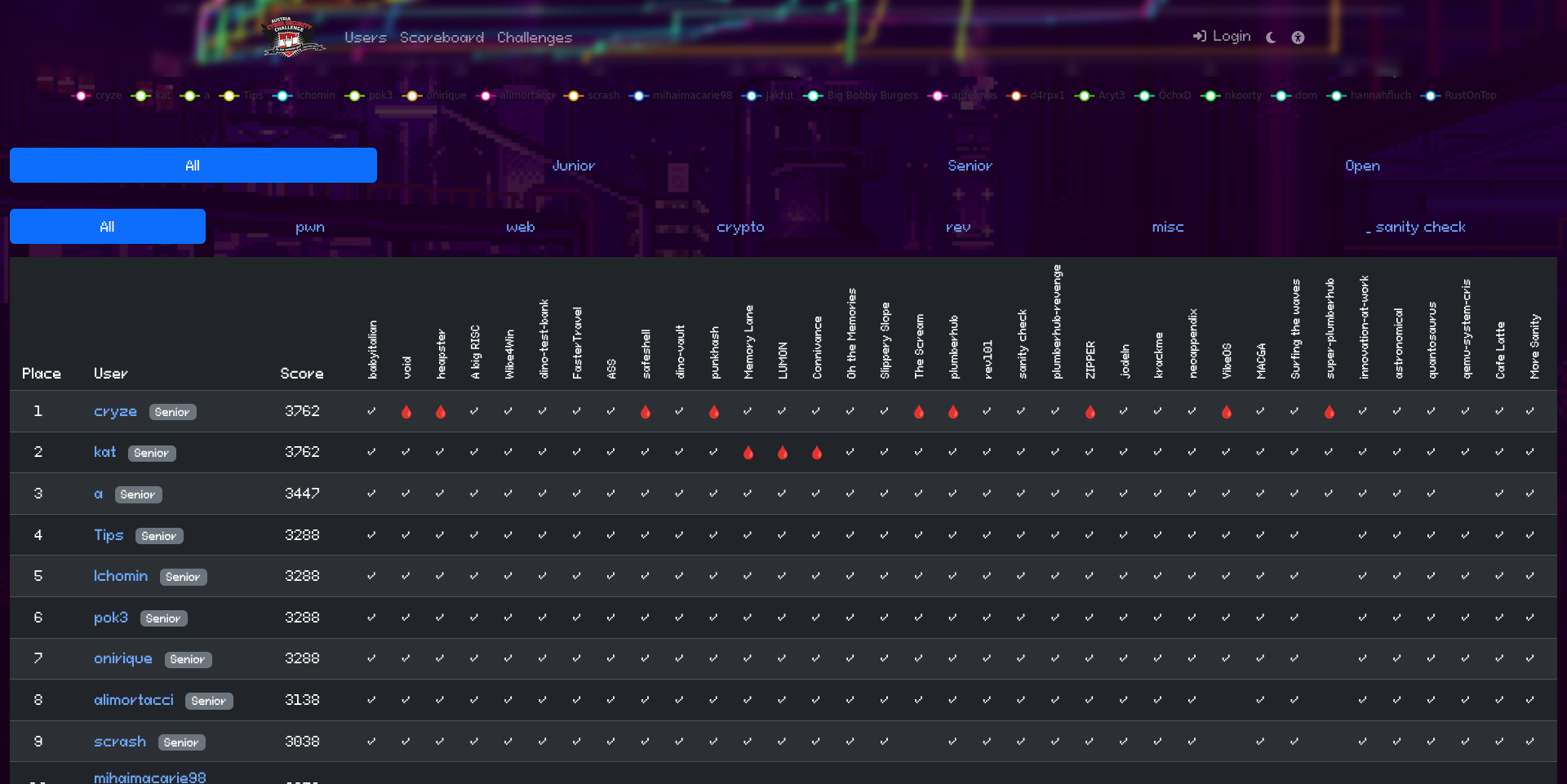Screen dimensions: 1567x784
Task: Switch to the Open bracket tab
Action: coord(1362,166)
